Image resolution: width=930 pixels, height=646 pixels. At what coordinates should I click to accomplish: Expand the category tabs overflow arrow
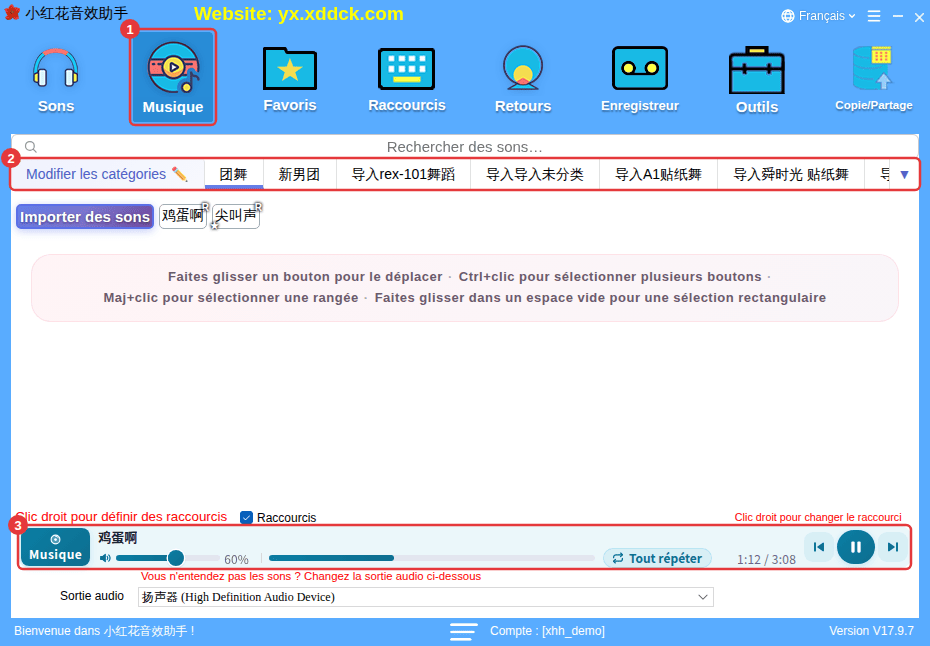tap(904, 174)
